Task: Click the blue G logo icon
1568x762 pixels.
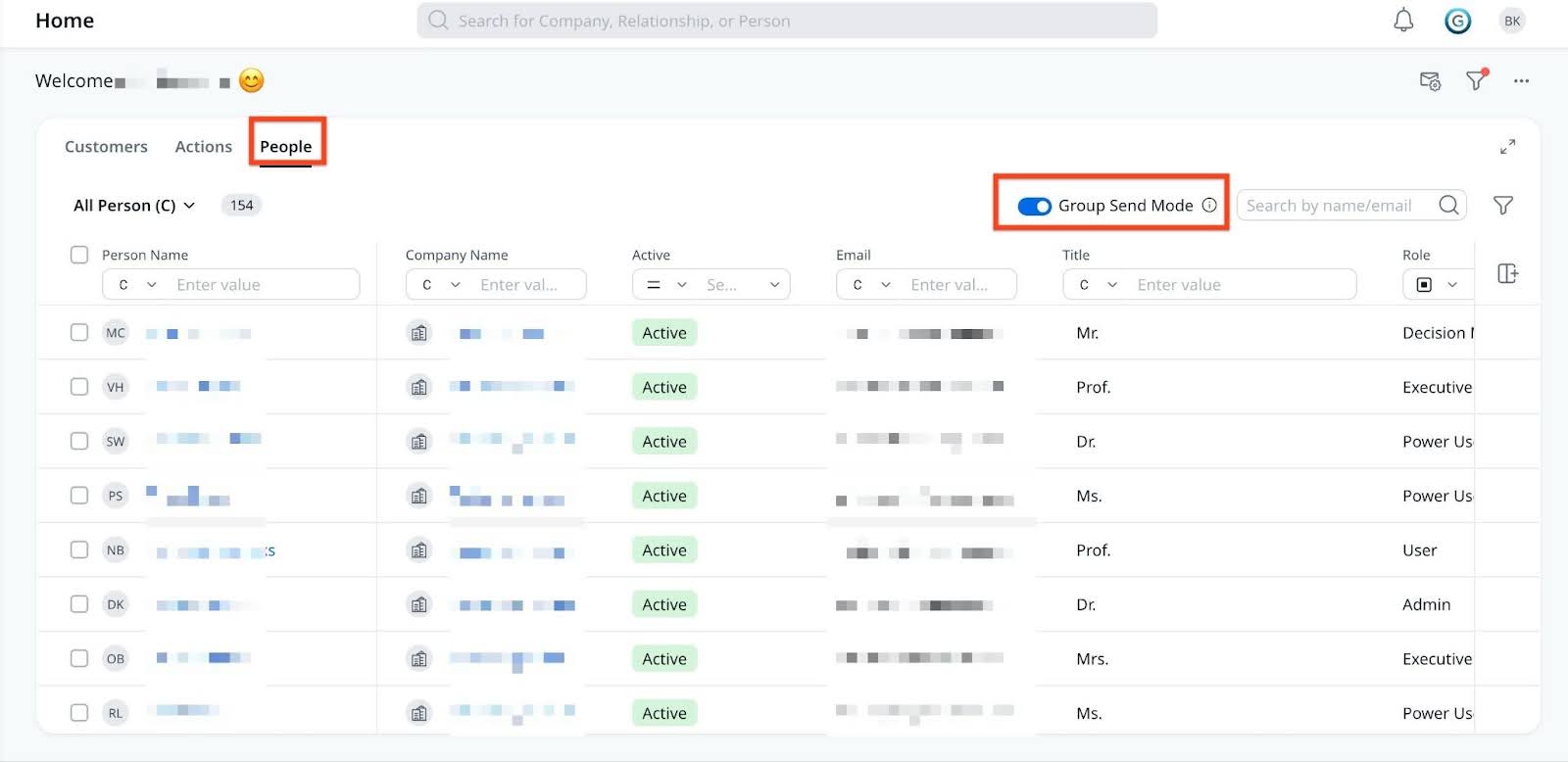Action: pos(1457,21)
